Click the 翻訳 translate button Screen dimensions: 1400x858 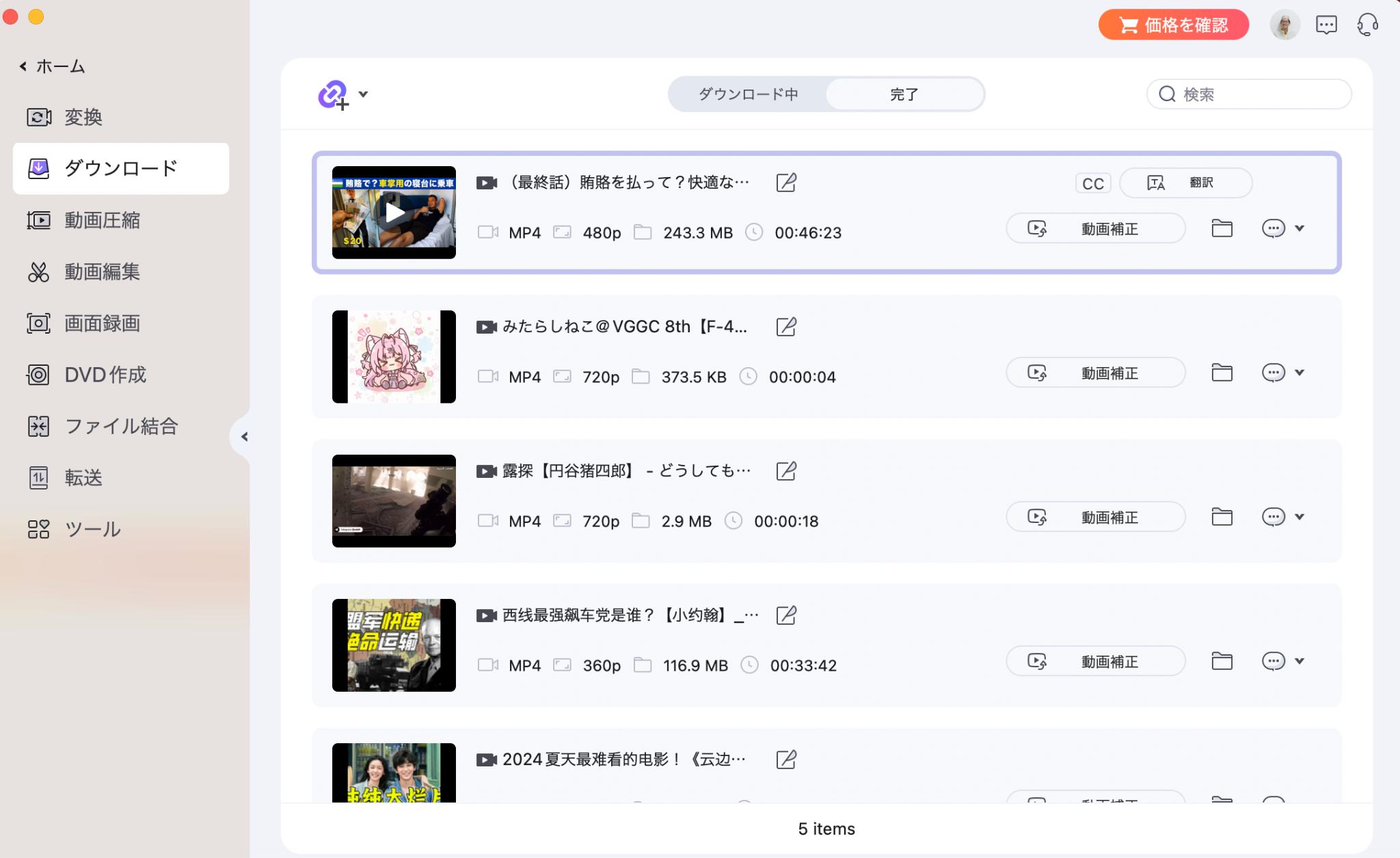[1186, 183]
